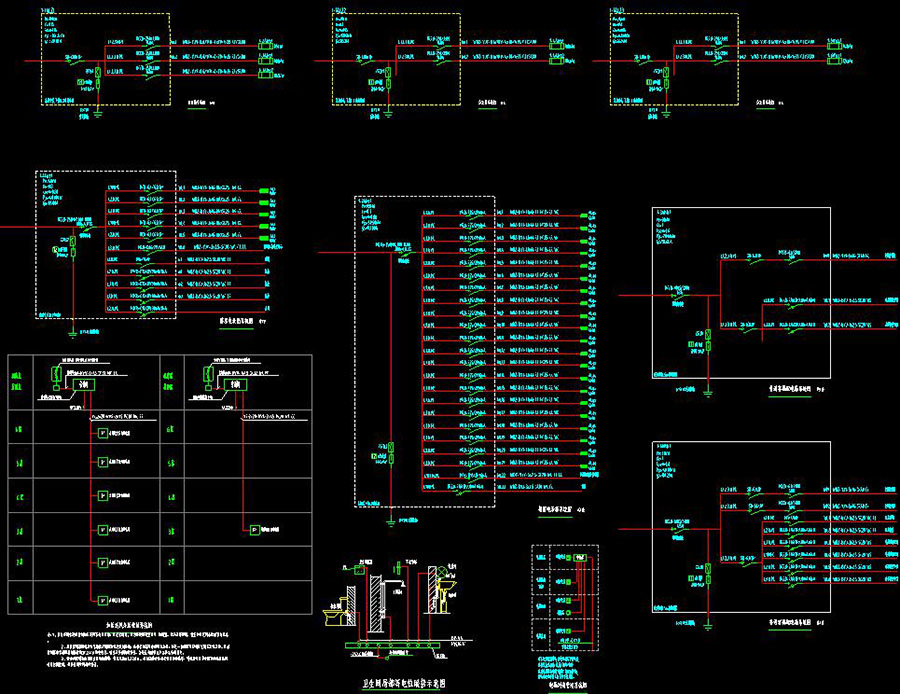
Task: Click the green distribution box atop the right riser
Action: coord(235,385)
